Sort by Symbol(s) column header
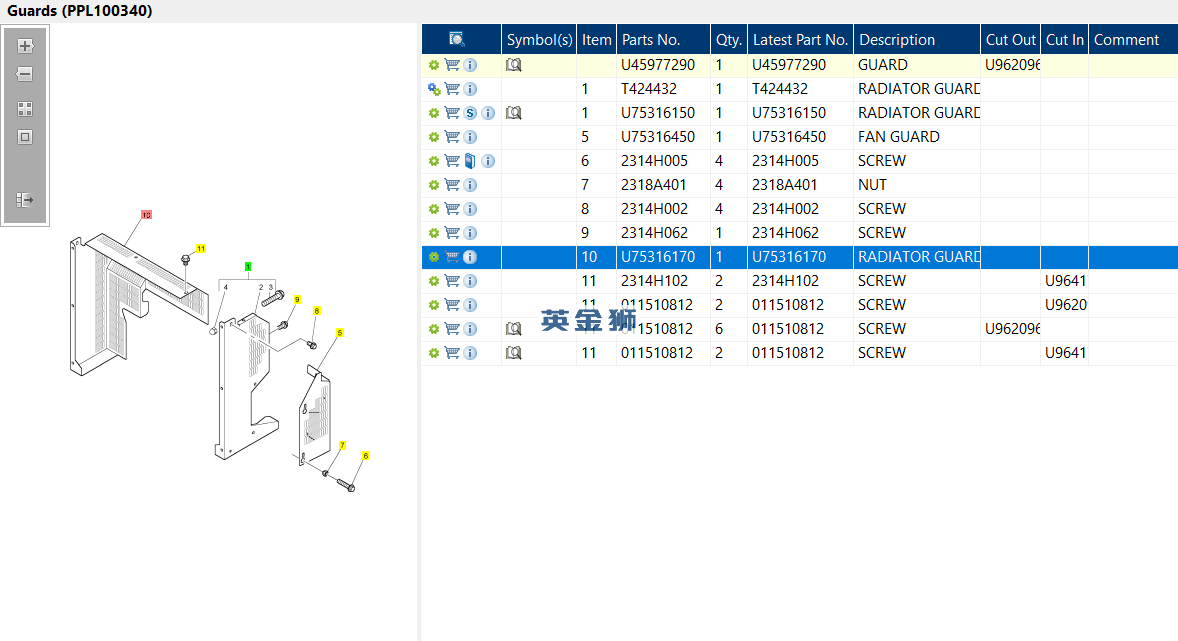 [x=539, y=40]
